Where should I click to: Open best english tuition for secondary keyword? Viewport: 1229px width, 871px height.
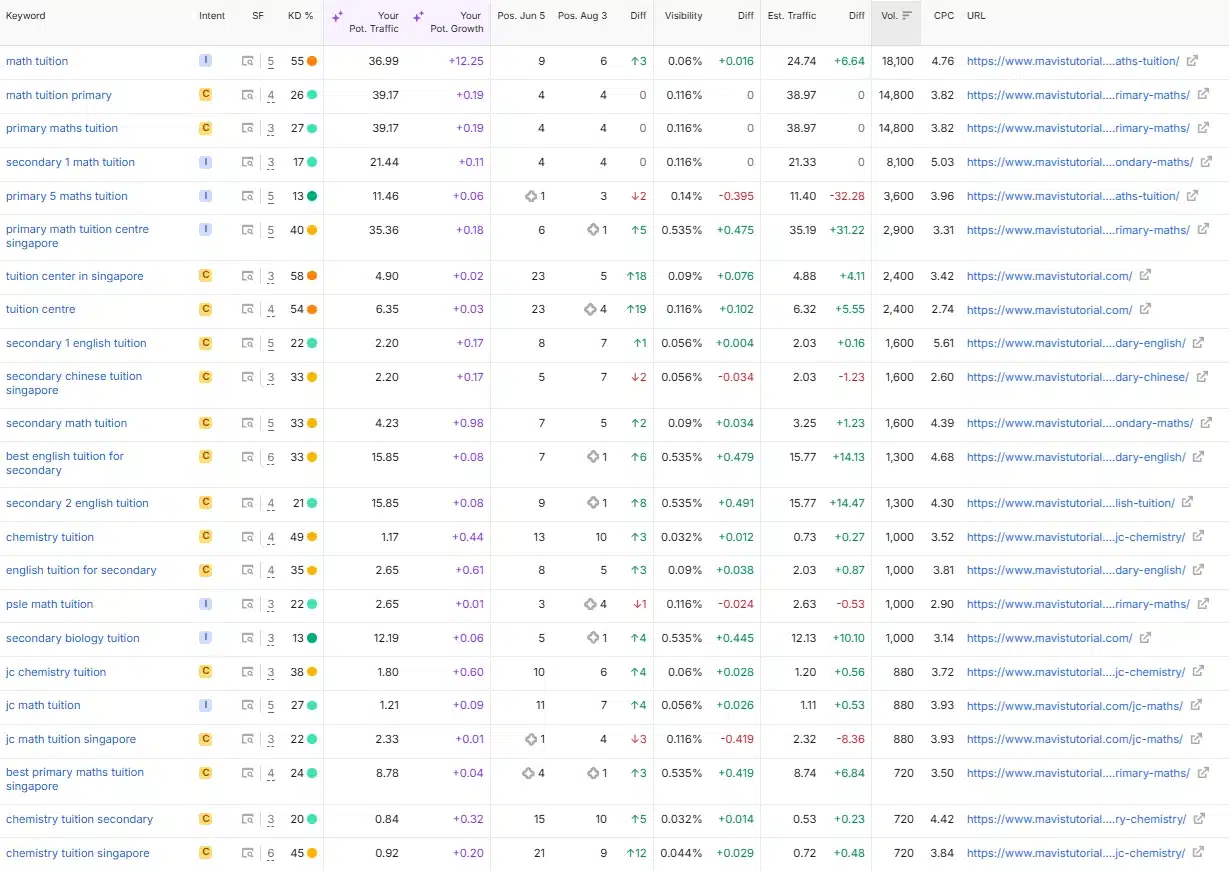65,463
